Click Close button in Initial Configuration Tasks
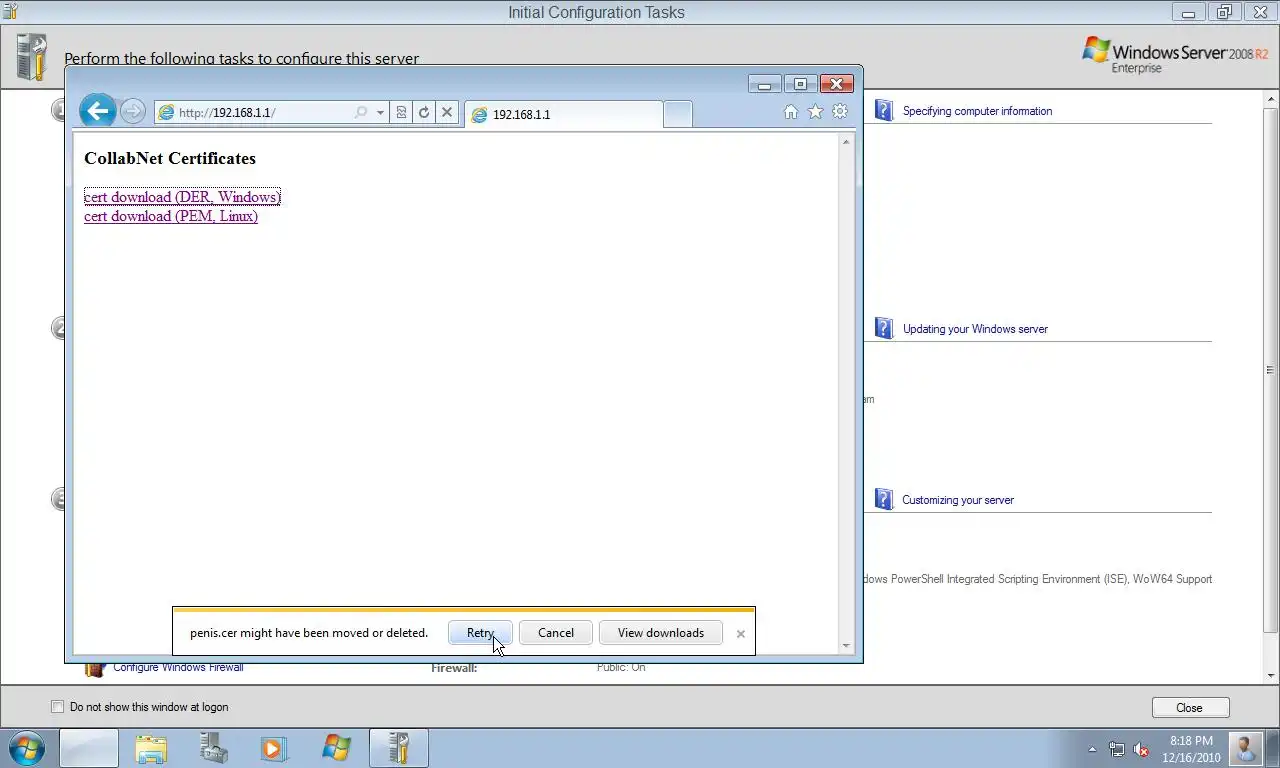The image size is (1280, 768). [1190, 707]
